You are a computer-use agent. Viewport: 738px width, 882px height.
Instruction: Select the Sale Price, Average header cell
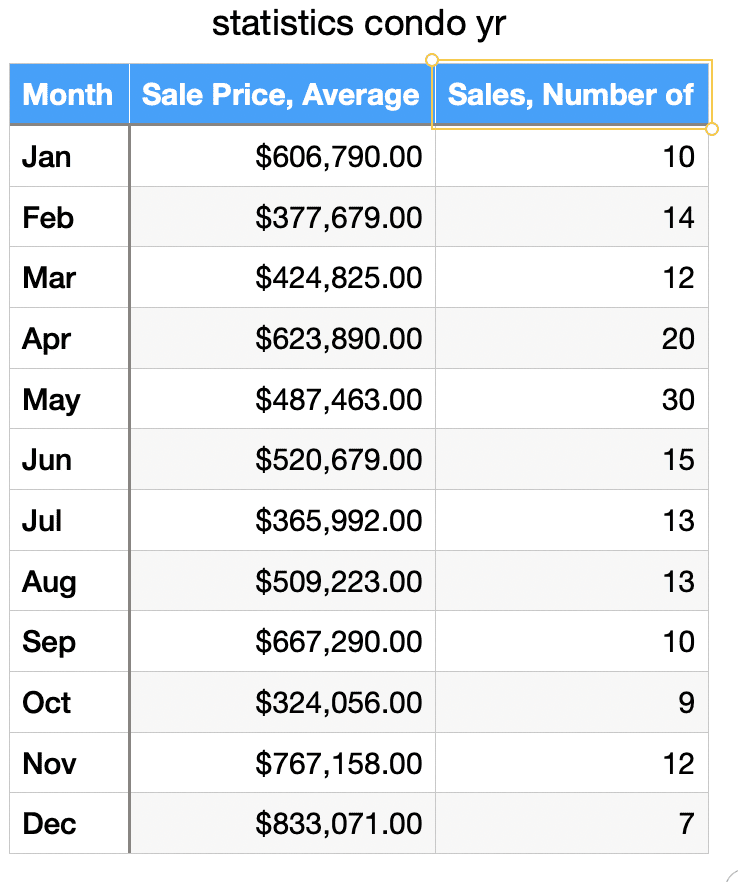(281, 95)
